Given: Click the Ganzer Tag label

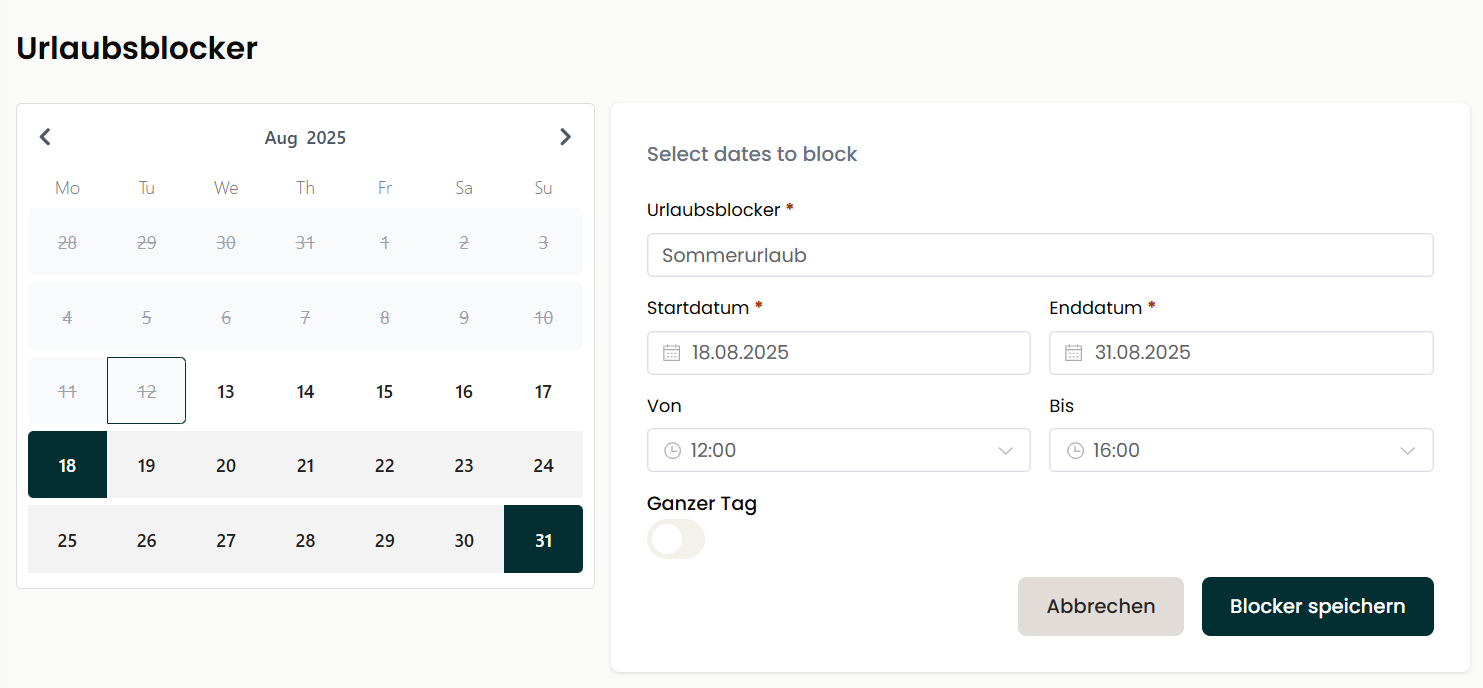Looking at the screenshot, I should pyautogui.click(x=702, y=504).
